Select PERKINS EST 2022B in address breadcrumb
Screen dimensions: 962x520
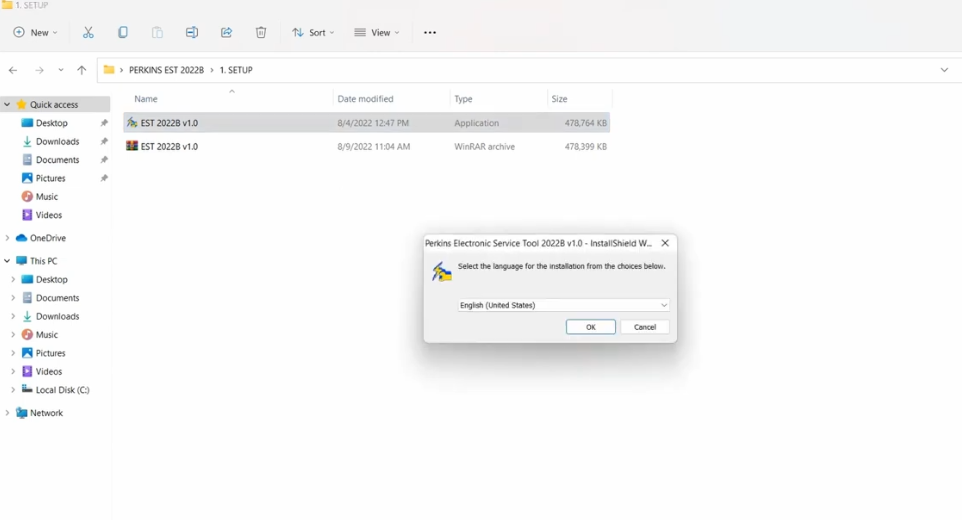coord(166,70)
